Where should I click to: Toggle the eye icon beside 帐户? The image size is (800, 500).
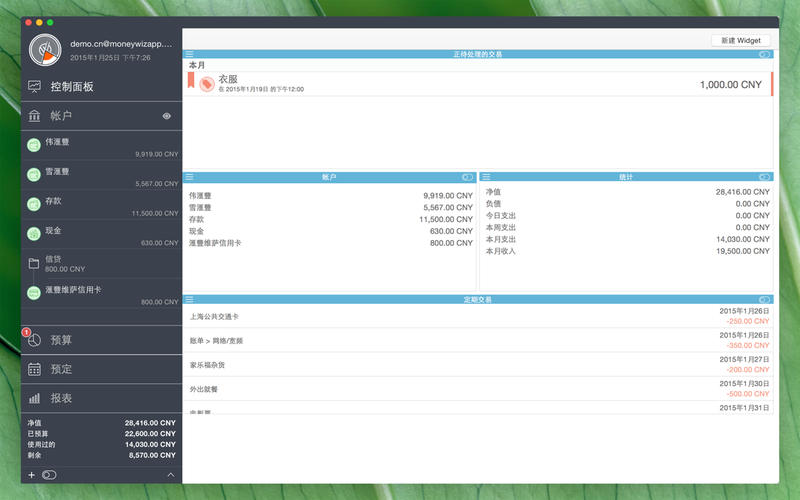pos(167,116)
